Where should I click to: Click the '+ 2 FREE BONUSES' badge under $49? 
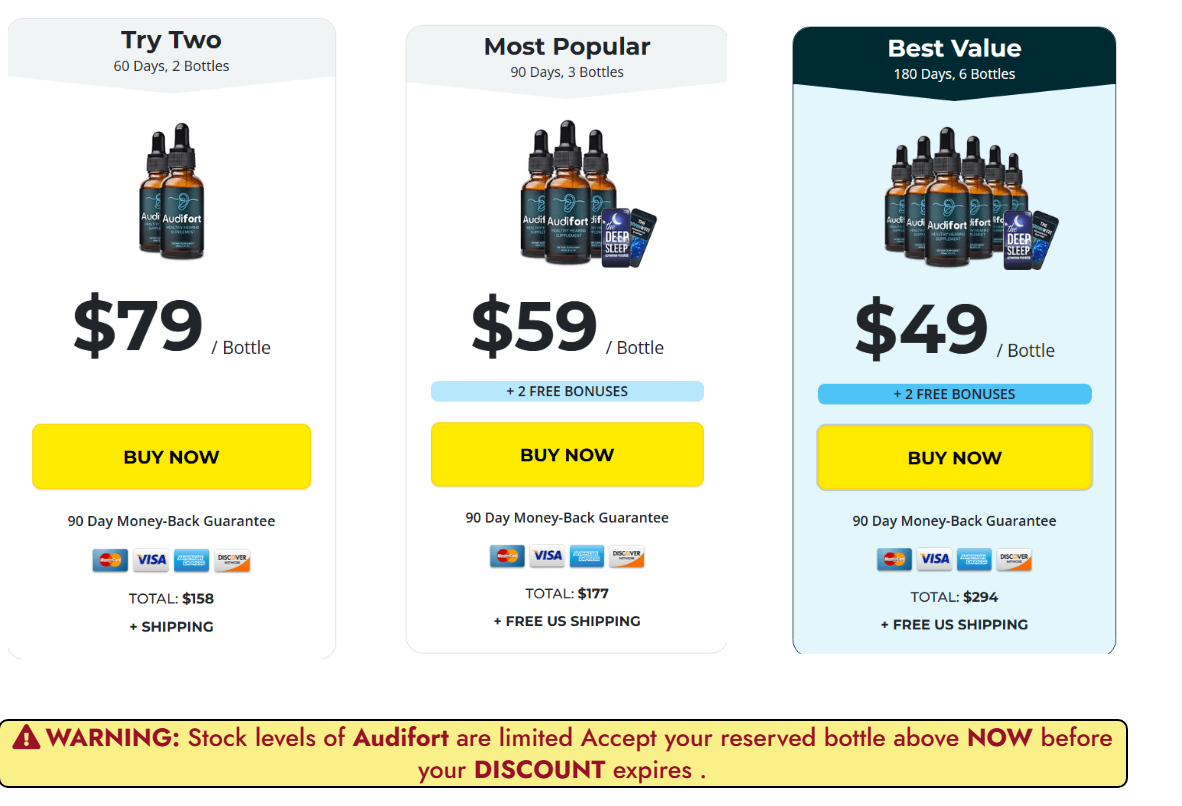click(954, 394)
